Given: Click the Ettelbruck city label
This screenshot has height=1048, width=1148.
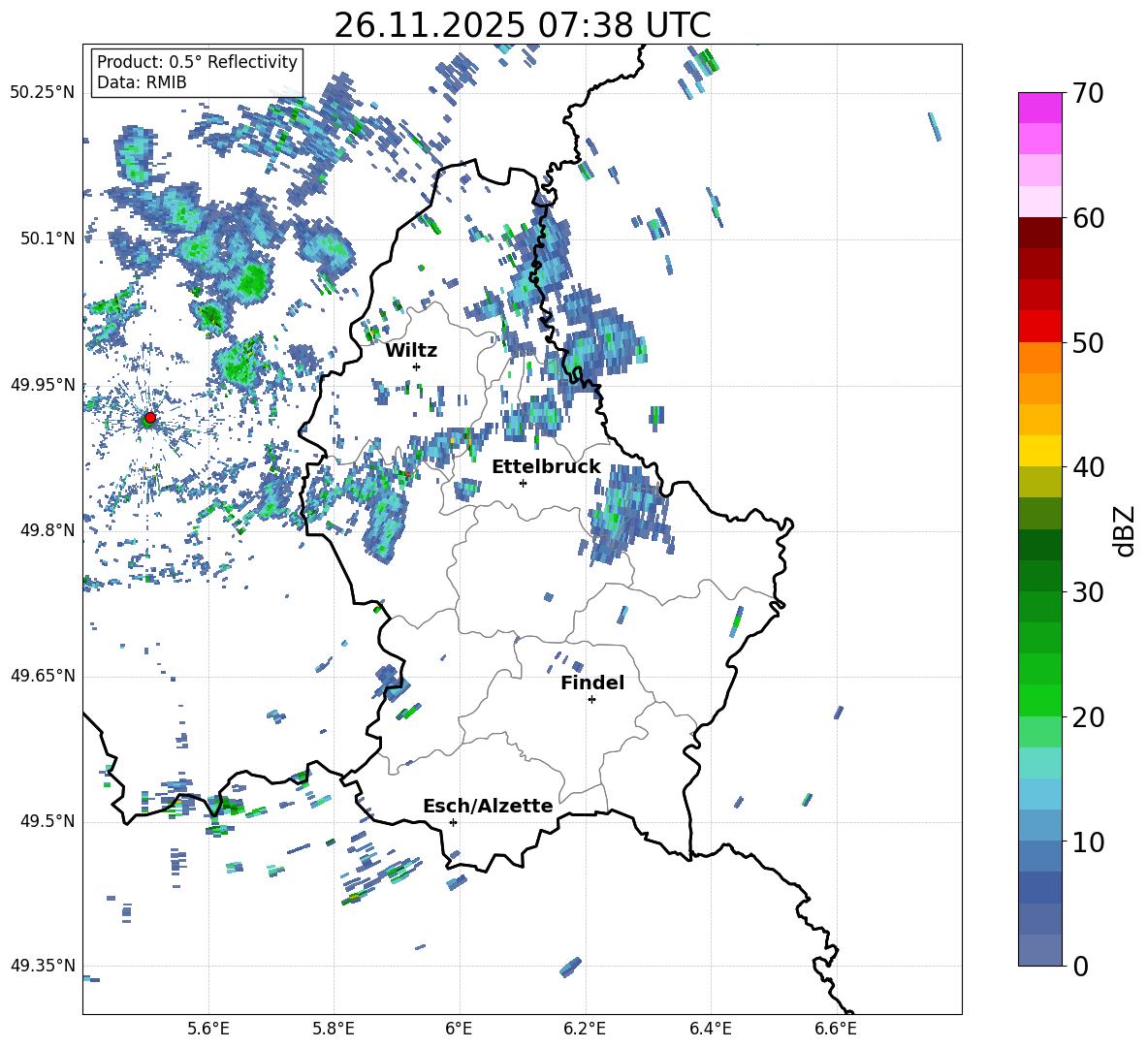Looking at the screenshot, I should click(x=545, y=466).
